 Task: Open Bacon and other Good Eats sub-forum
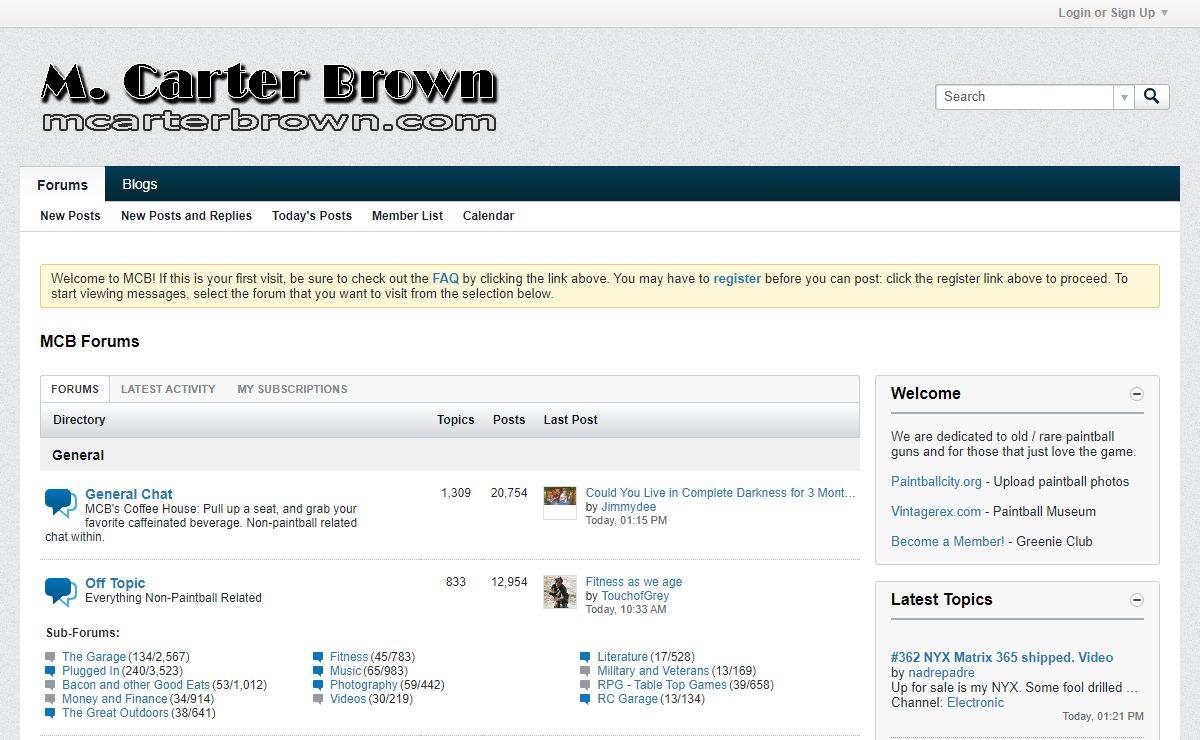(136, 685)
